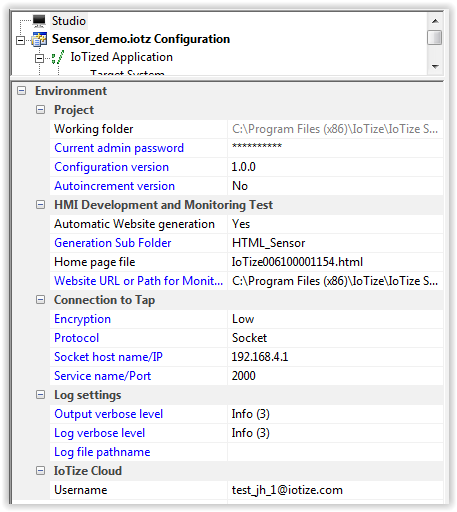Click the Sensor_demo.iotz configuration icon
The width and height of the screenshot is (457, 512).
point(40,39)
